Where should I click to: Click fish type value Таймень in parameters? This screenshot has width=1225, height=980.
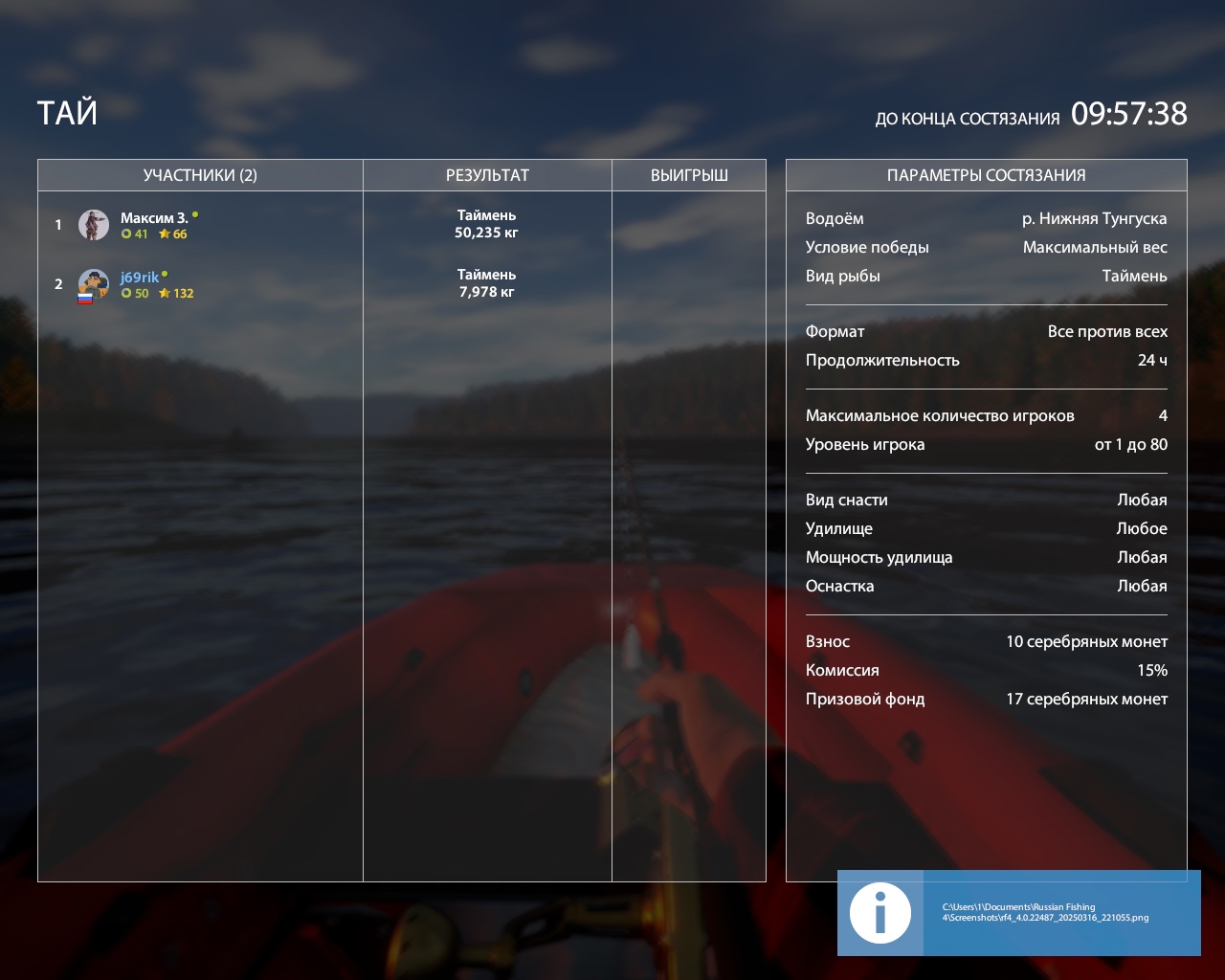[x=1134, y=276]
